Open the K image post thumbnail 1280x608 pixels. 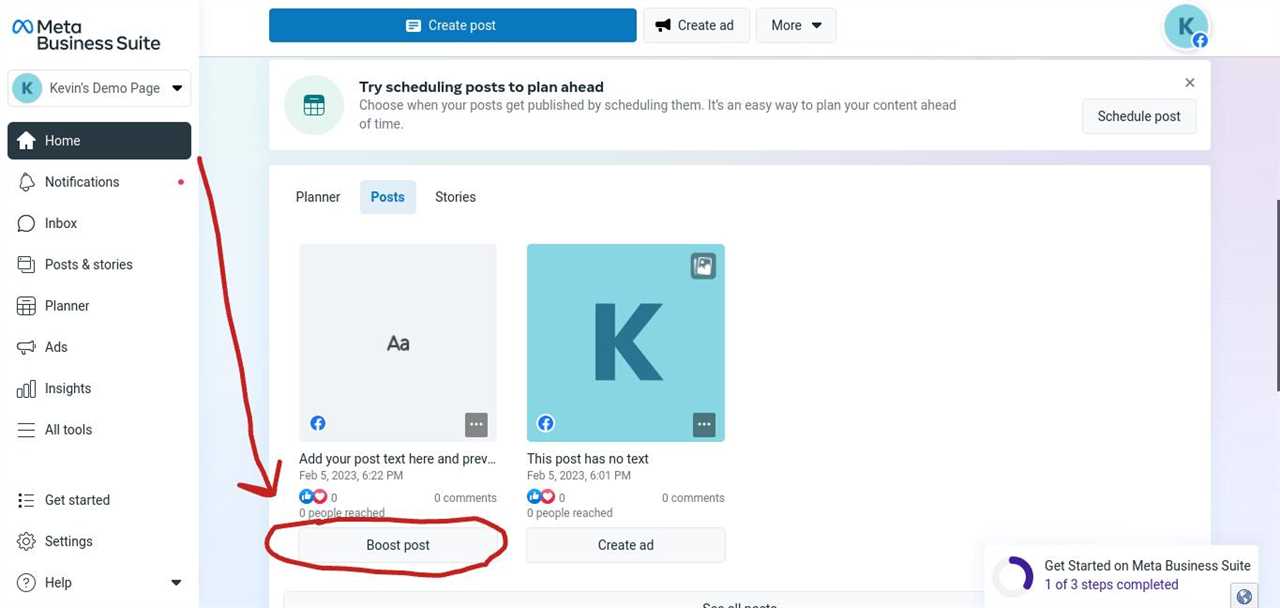coord(625,342)
